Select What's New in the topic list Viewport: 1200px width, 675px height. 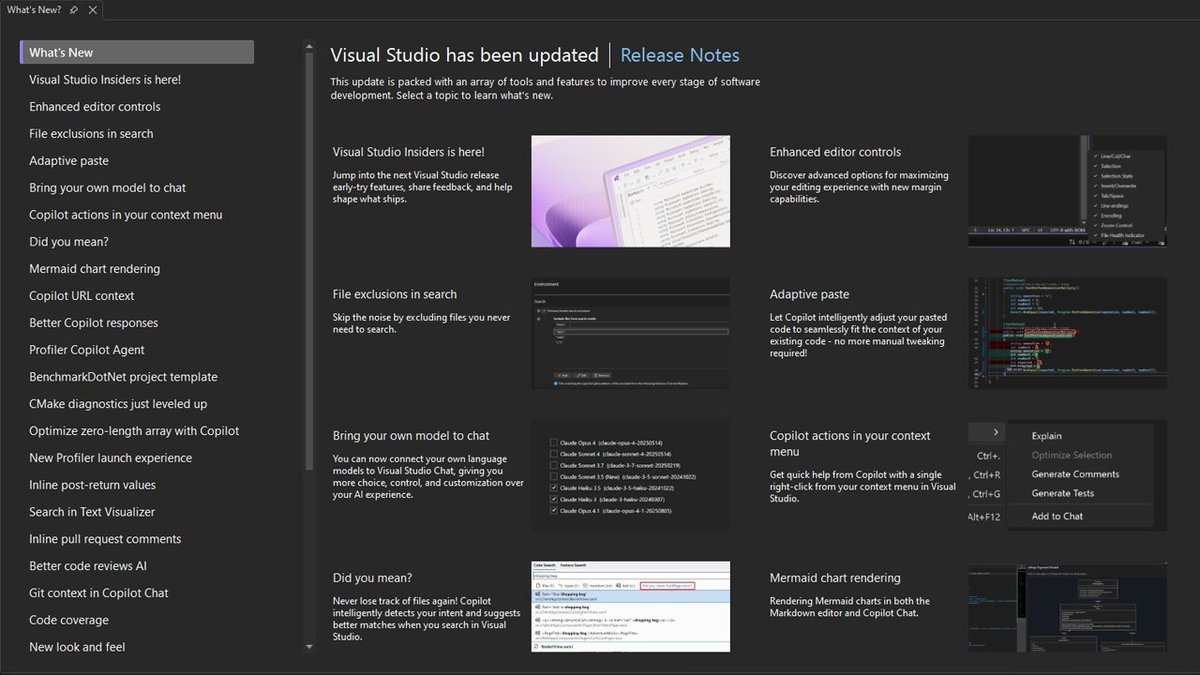[137, 52]
